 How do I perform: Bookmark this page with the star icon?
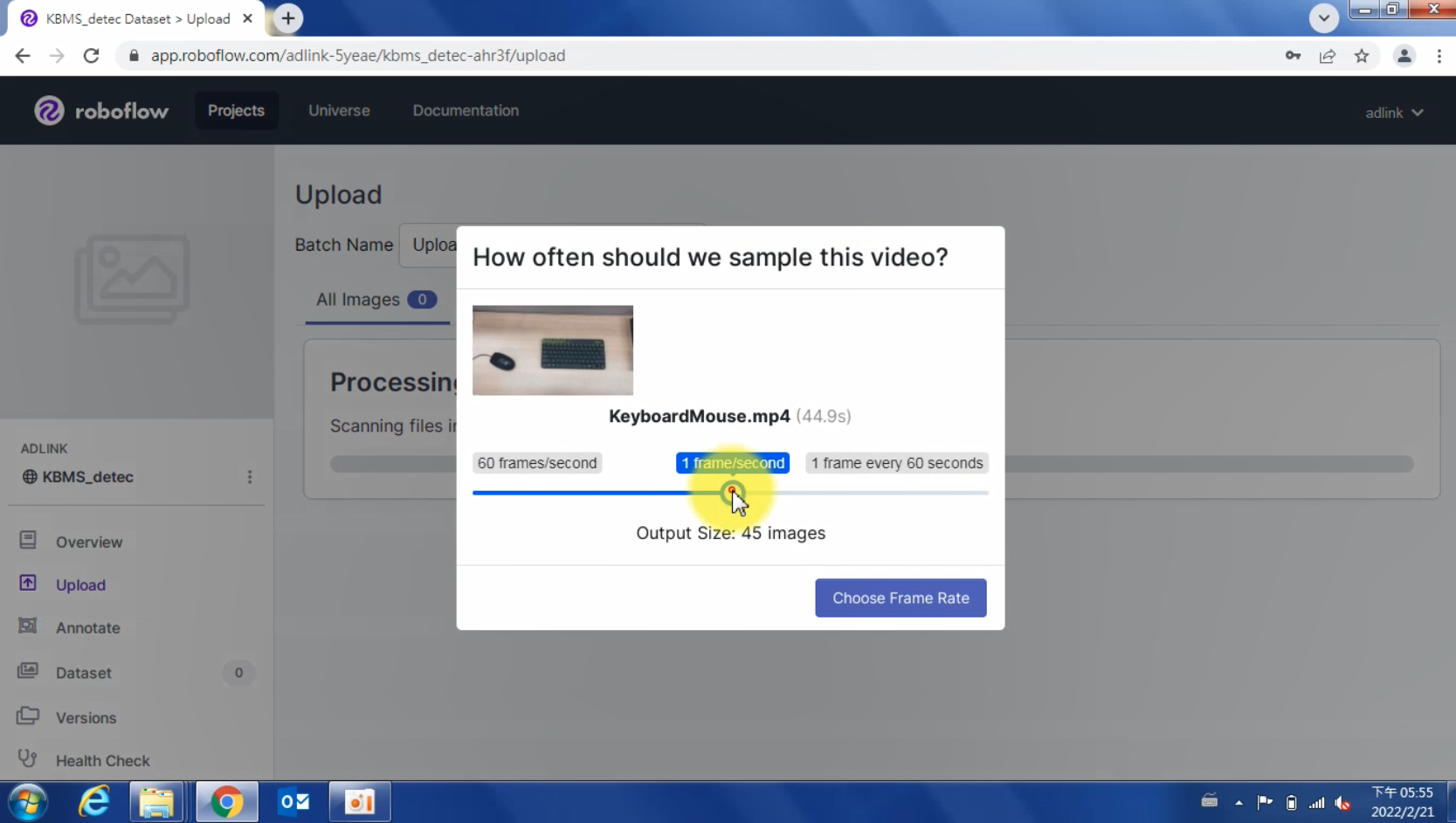click(x=1361, y=56)
